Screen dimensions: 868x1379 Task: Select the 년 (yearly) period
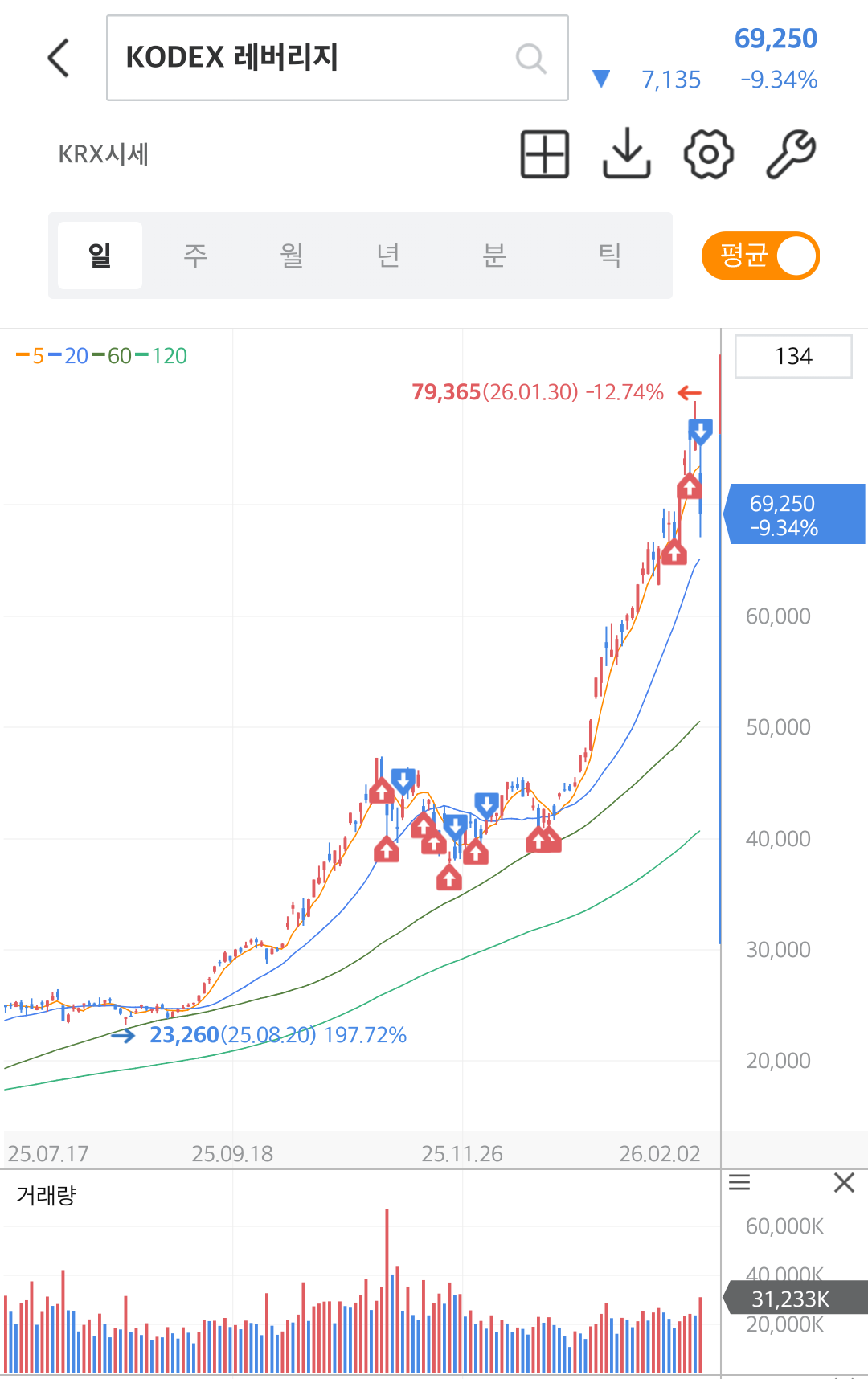pos(388,256)
